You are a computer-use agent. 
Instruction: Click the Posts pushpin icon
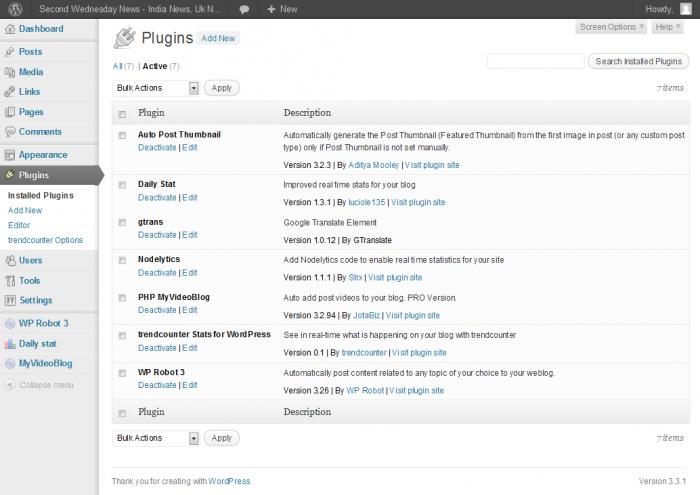pos(10,52)
